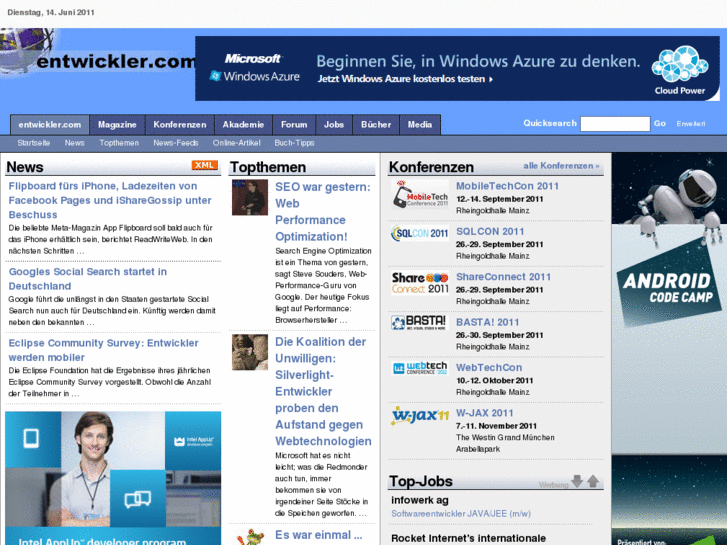This screenshot has width=727, height=545.
Task: Open the Forum tab
Action: (294, 125)
